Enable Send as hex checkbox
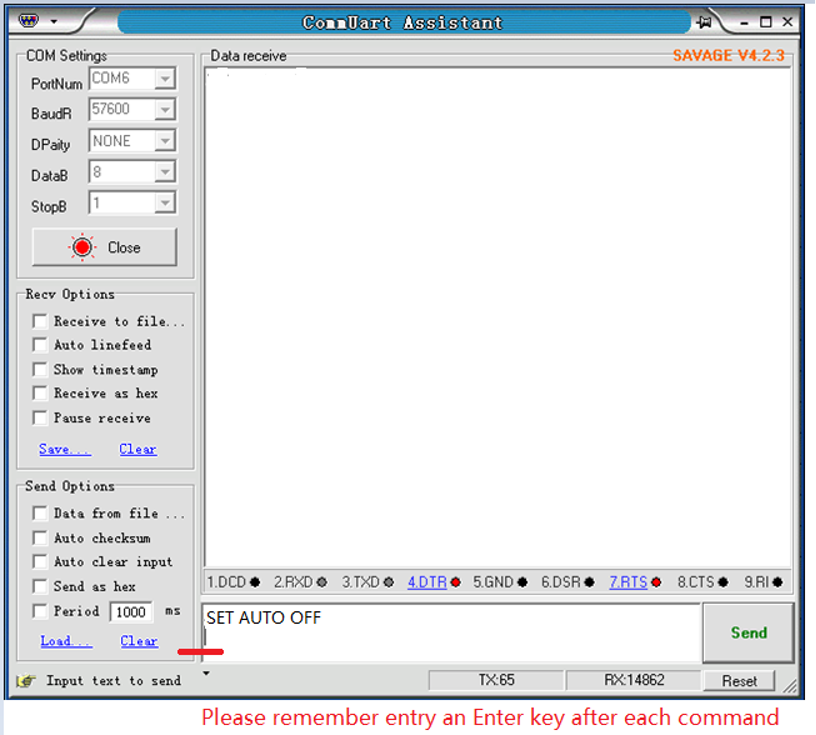Image resolution: width=816 pixels, height=735 pixels. click(x=40, y=587)
